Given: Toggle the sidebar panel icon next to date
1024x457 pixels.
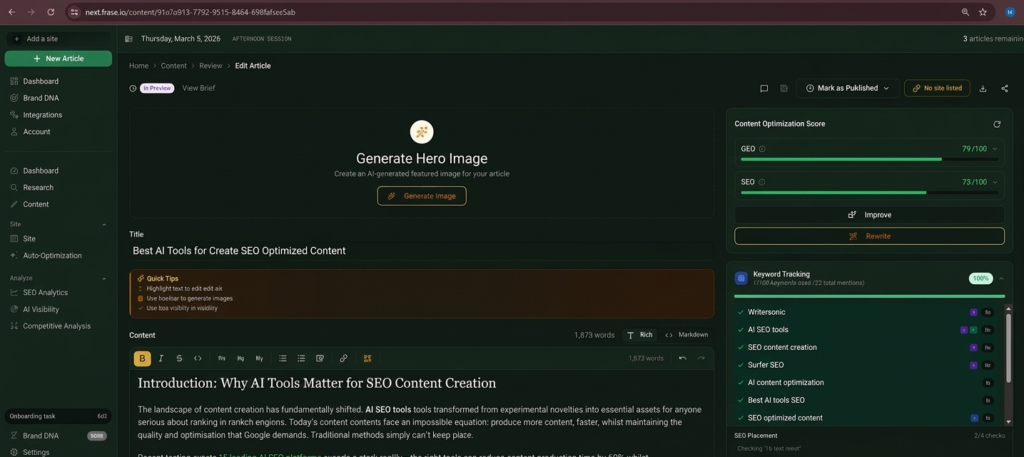Looking at the screenshot, I should pyautogui.click(x=129, y=39).
